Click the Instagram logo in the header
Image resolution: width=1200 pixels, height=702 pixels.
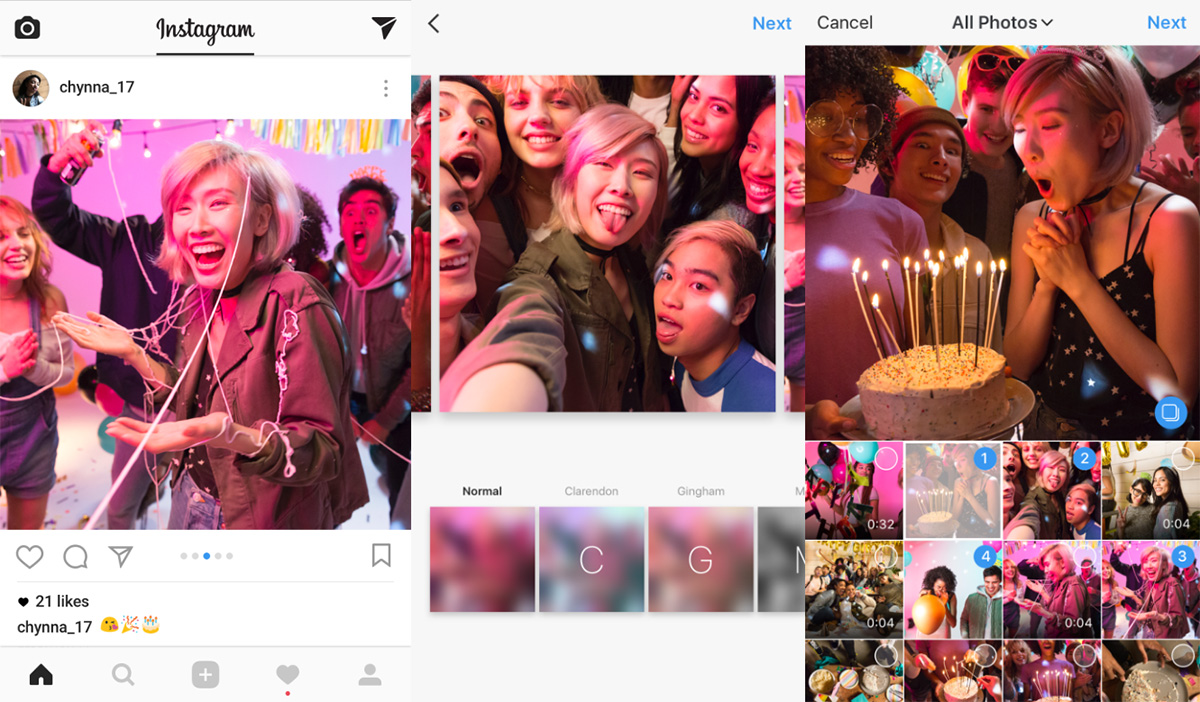[x=205, y=30]
